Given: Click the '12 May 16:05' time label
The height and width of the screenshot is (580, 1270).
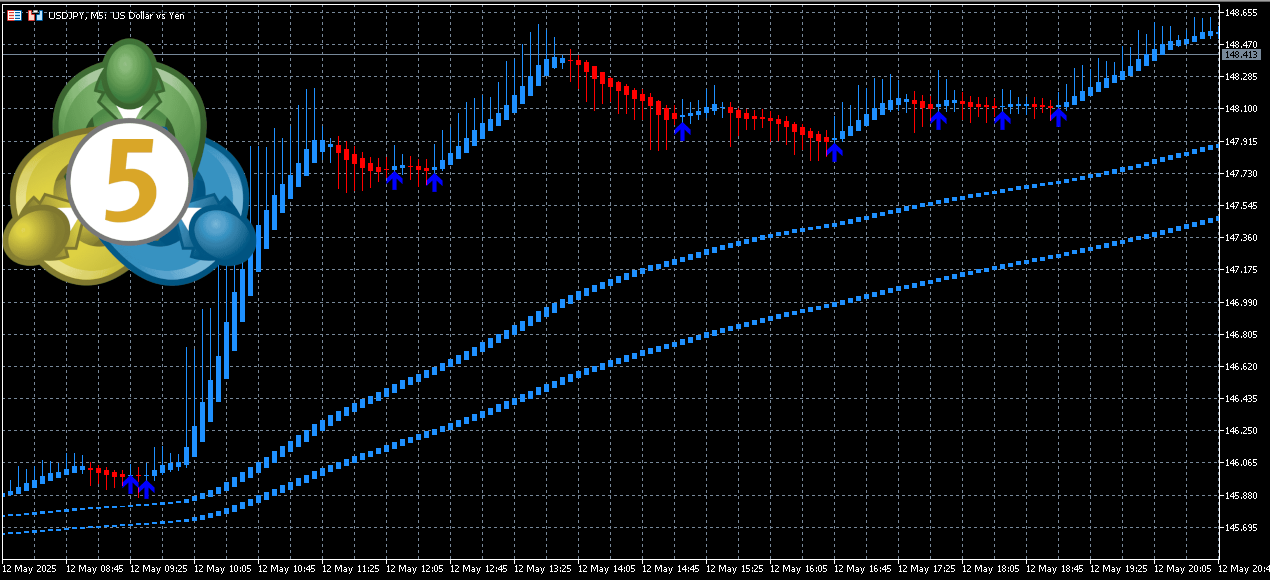Looking at the screenshot, I should click(799, 569).
